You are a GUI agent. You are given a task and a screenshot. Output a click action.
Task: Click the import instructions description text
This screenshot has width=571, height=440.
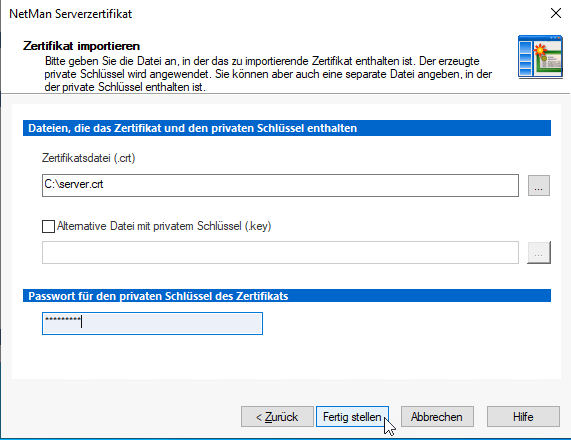click(x=268, y=74)
